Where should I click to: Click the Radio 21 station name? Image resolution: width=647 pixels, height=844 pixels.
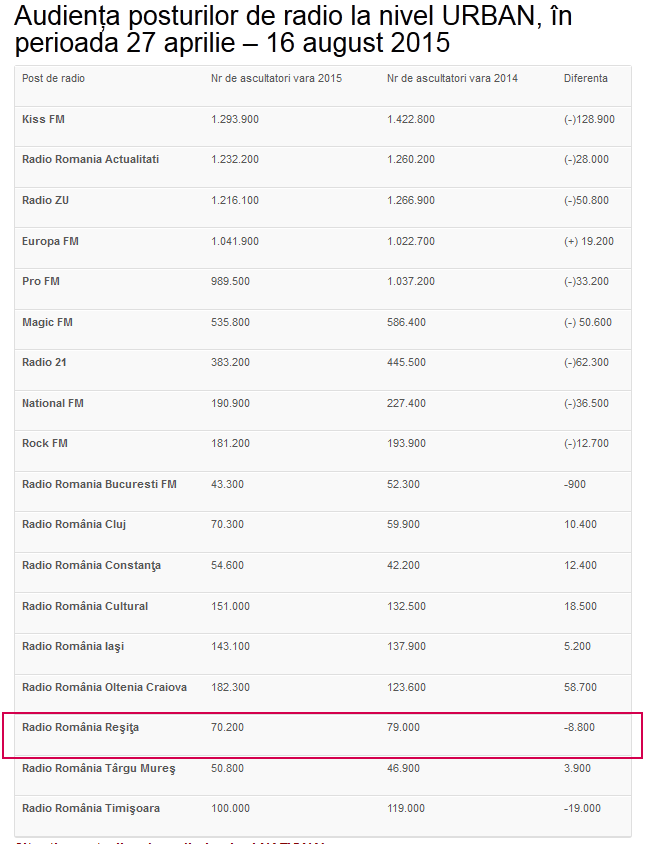(x=44, y=362)
